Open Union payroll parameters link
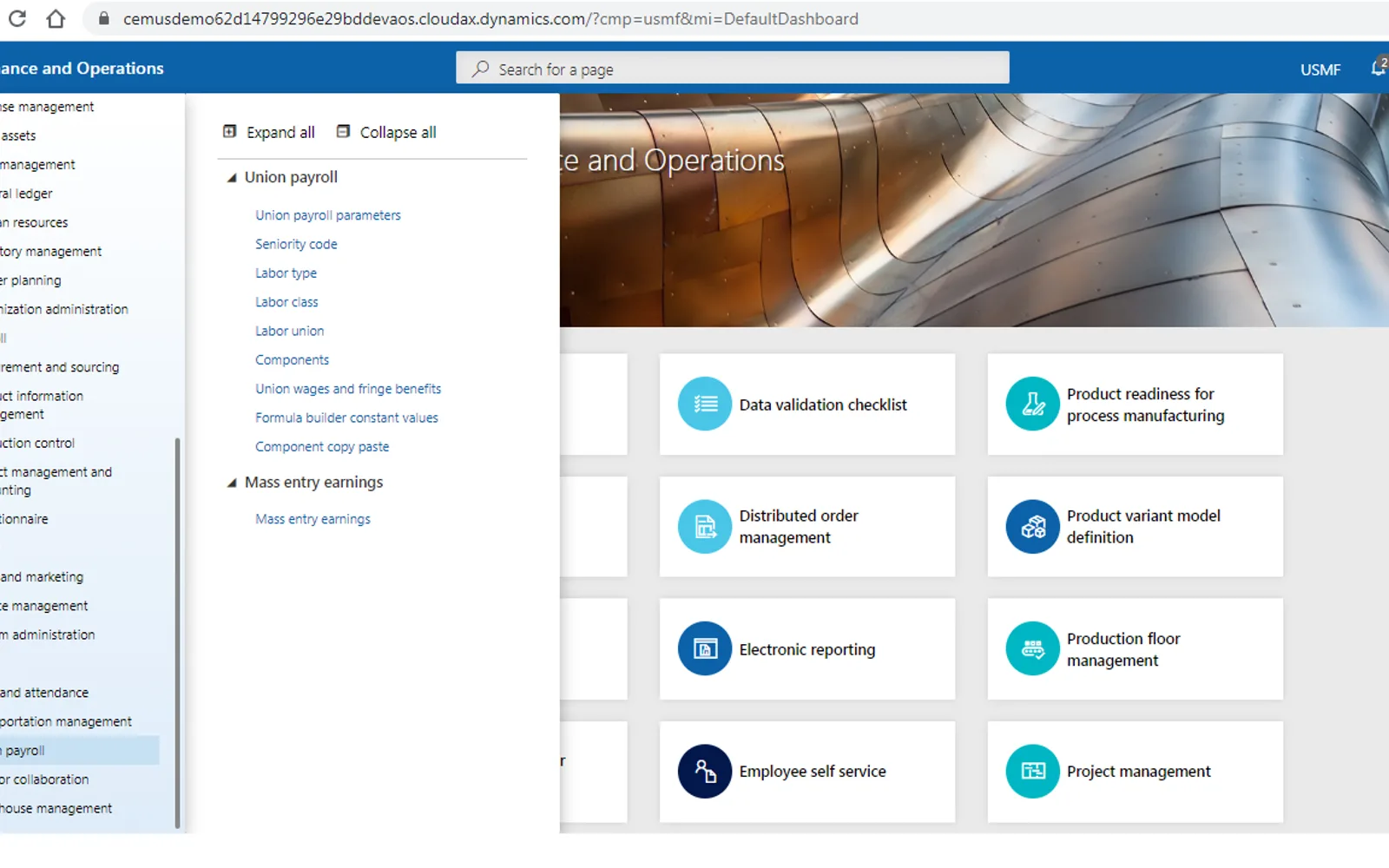Viewport: 1389px width, 868px height. pyautogui.click(x=328, y=215)
